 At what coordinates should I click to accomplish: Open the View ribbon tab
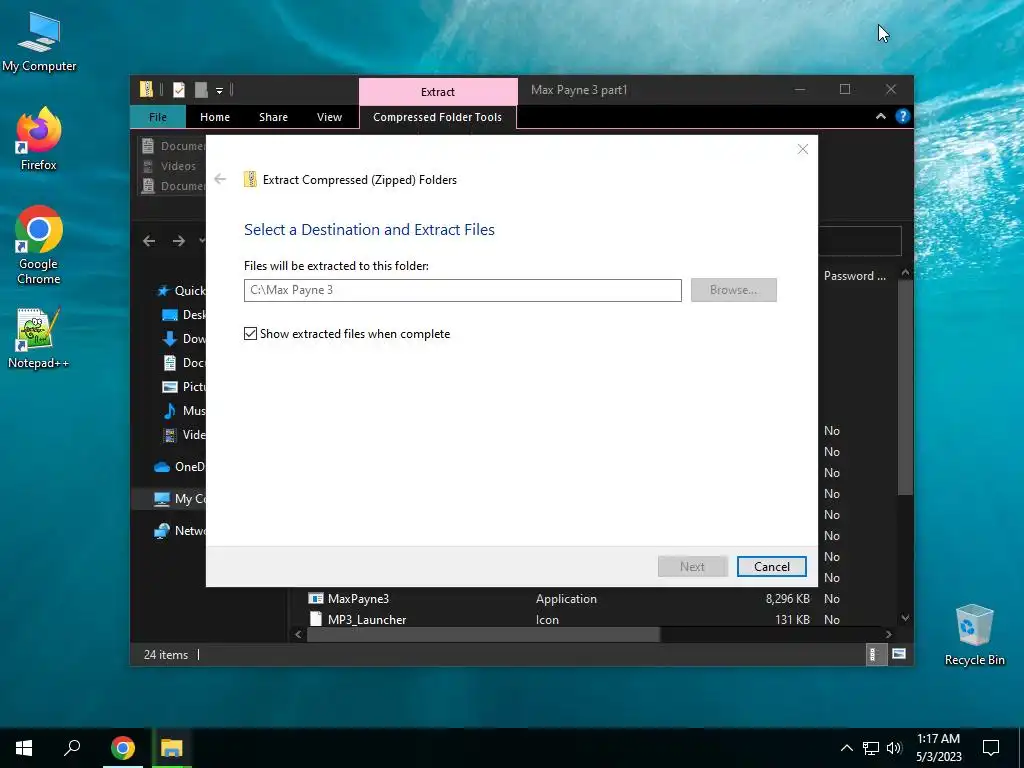click(x=329, y=117)
